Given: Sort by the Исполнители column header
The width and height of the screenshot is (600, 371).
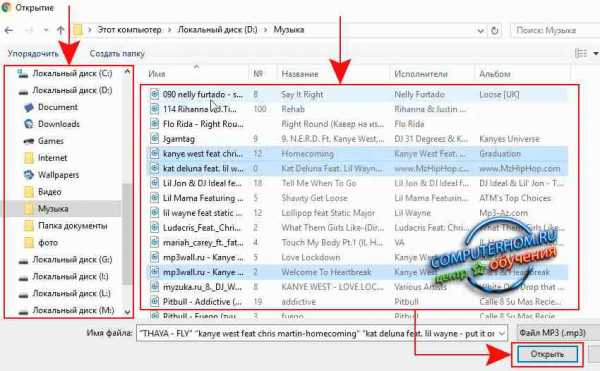Looking at the screenshot, I should tap(421, 74).
